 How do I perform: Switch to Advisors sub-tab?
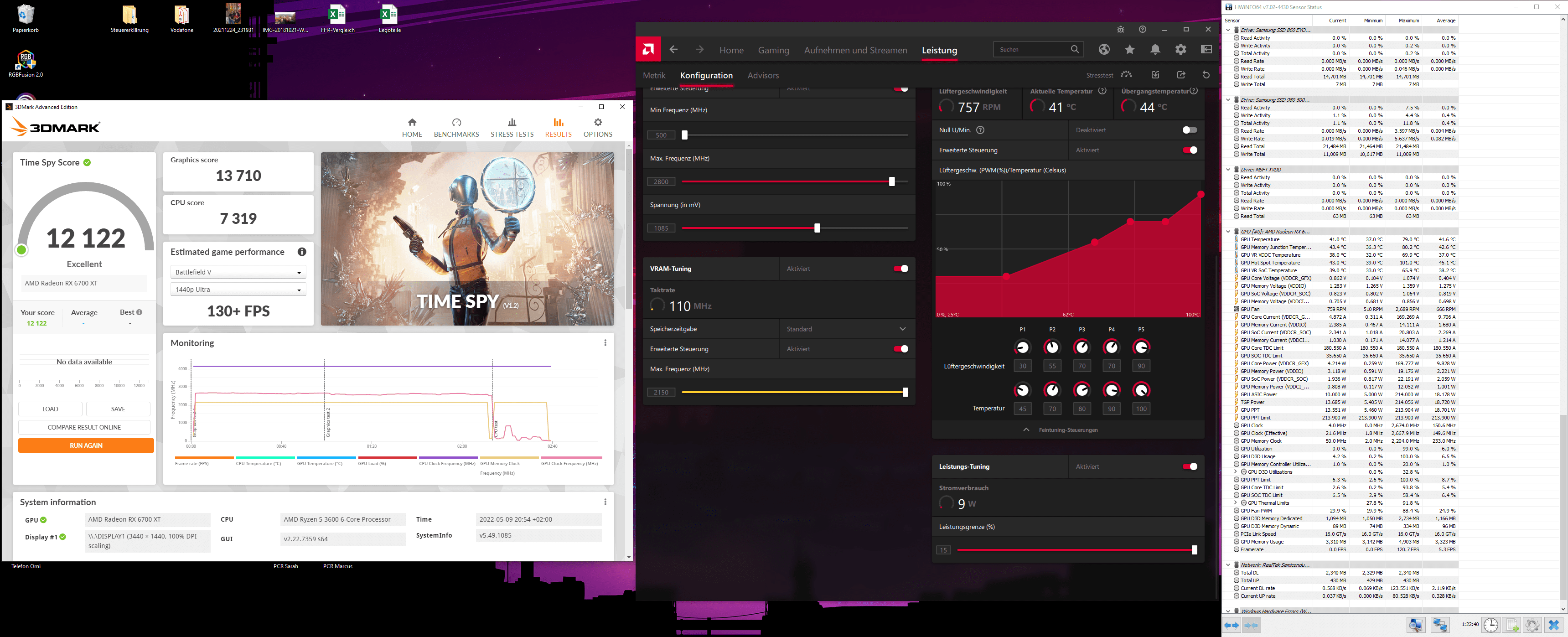click(x=763, y=76)
